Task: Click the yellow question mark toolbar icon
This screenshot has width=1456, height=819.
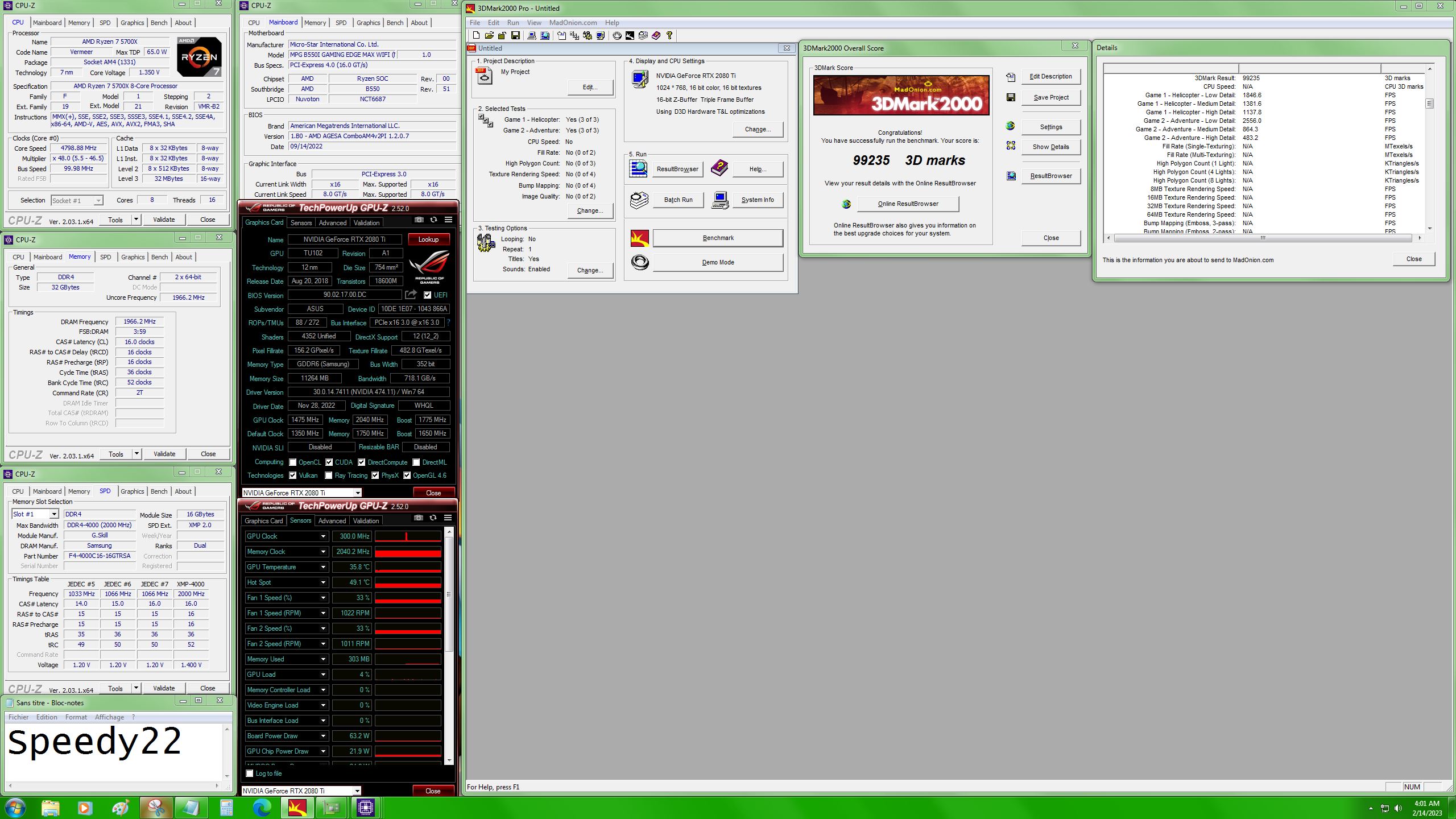Action: [x=669, y=35]
